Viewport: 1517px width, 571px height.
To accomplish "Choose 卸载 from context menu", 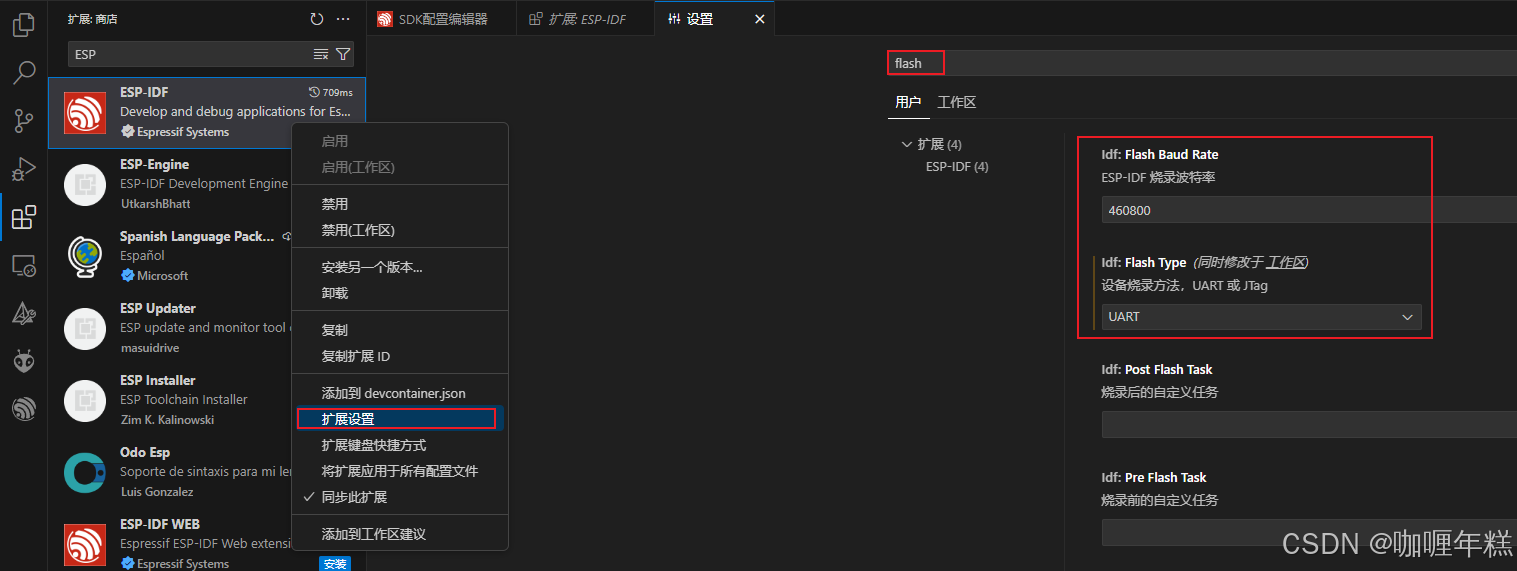I will [x=400, y=293].
